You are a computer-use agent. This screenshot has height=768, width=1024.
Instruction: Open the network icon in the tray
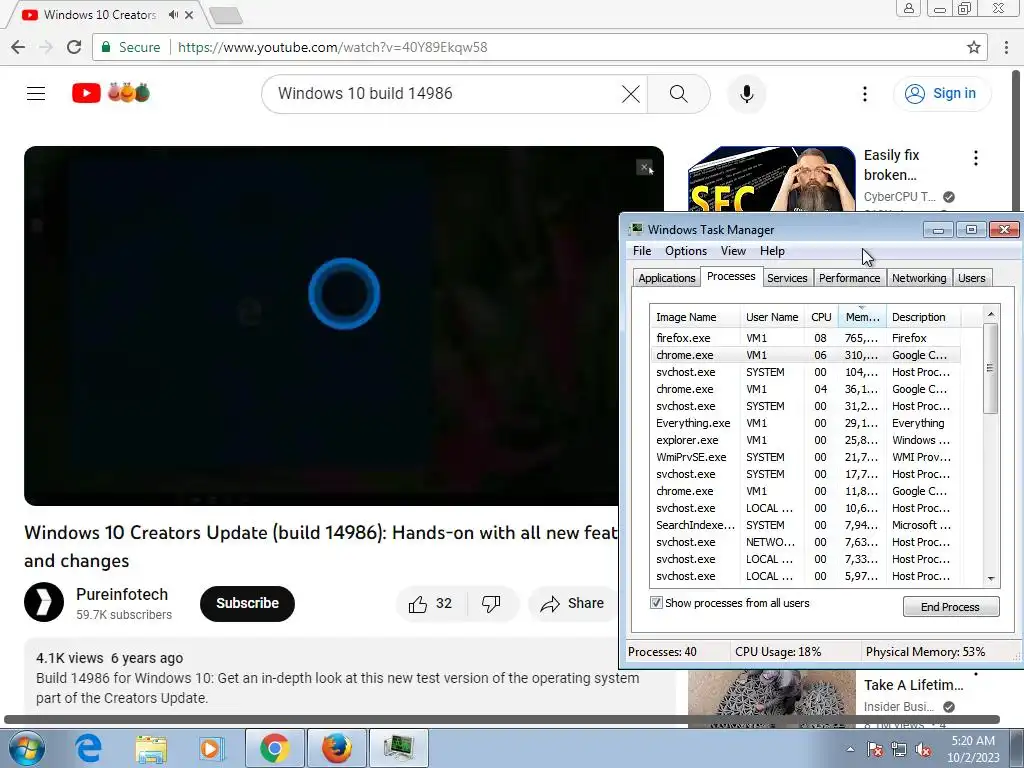[899, 749]
